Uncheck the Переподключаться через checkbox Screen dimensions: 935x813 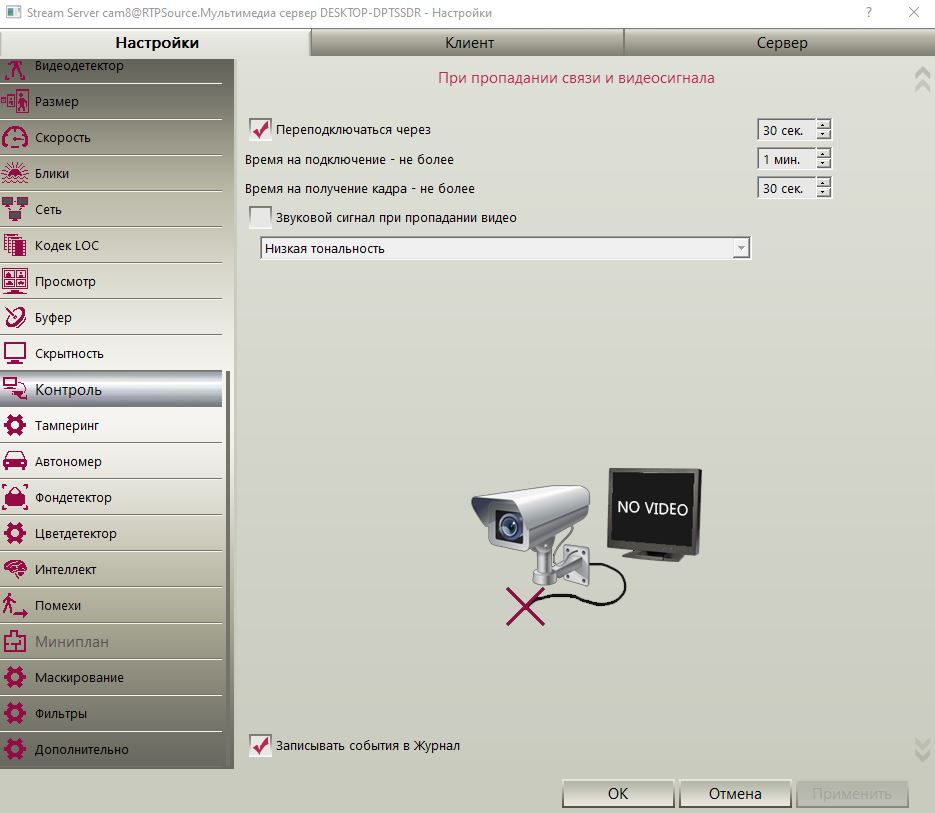[x=260, y=129]
